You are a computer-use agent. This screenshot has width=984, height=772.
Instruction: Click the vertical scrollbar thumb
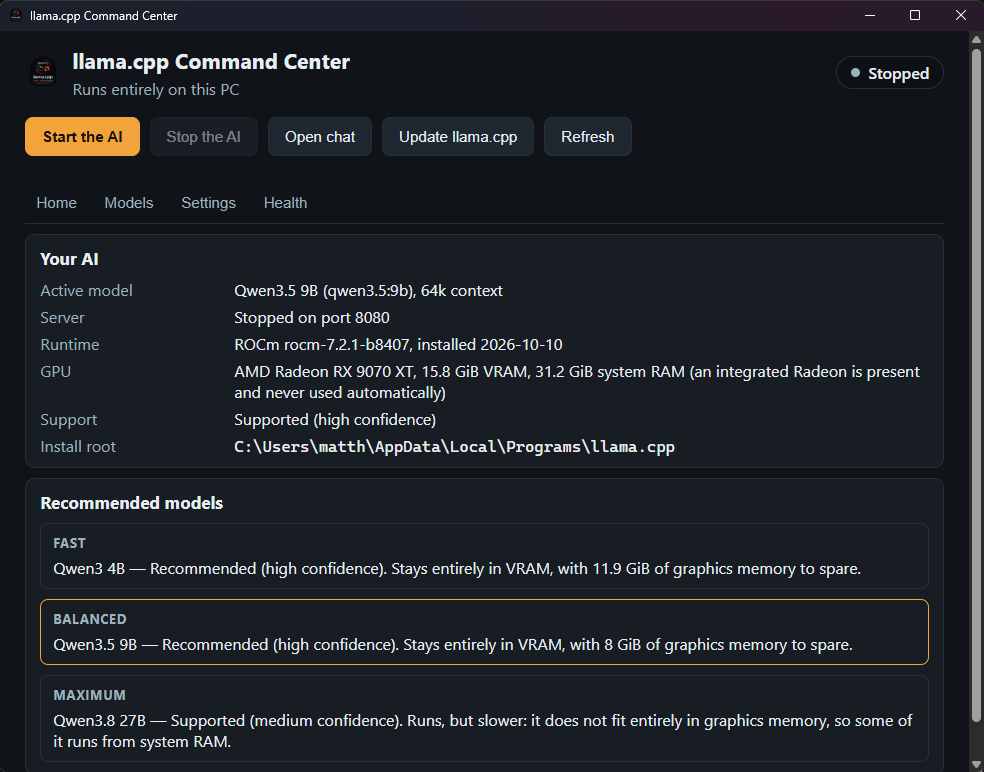976,384
